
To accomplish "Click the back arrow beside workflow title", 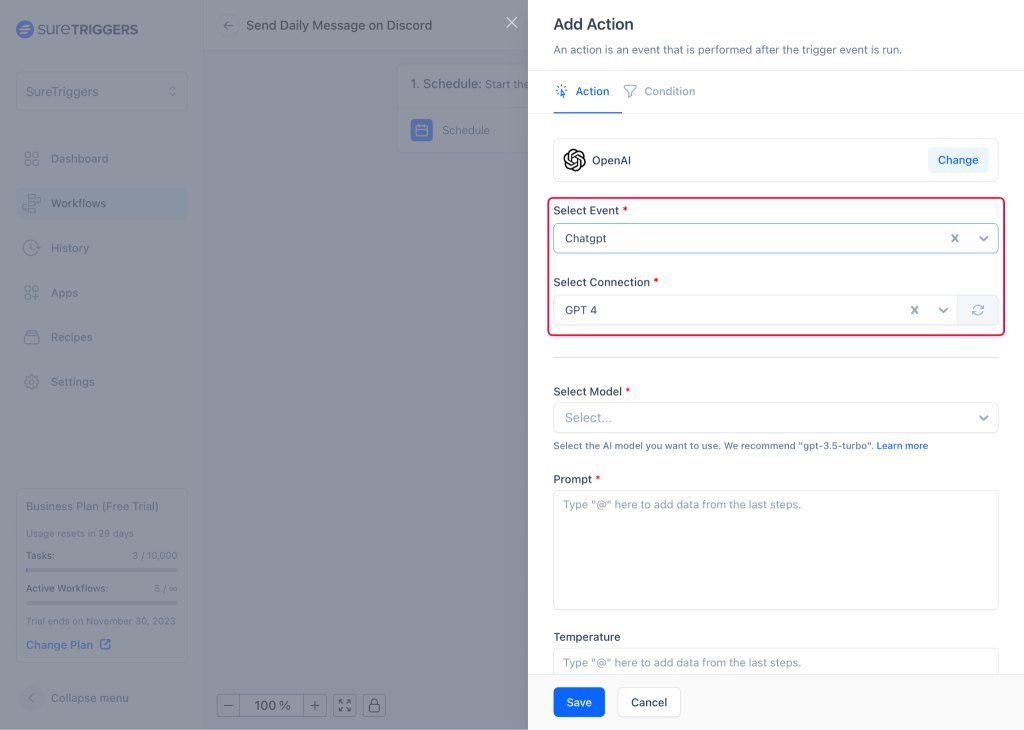I will [228, 25].
